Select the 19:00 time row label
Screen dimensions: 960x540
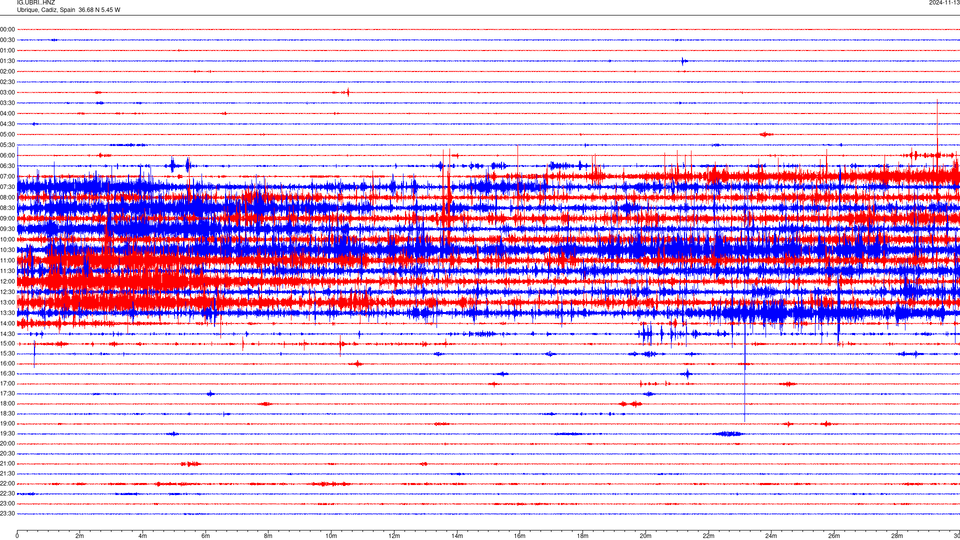7,424
